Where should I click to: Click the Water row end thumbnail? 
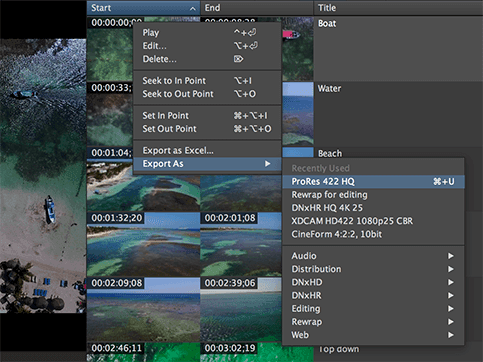coord(298,114)
